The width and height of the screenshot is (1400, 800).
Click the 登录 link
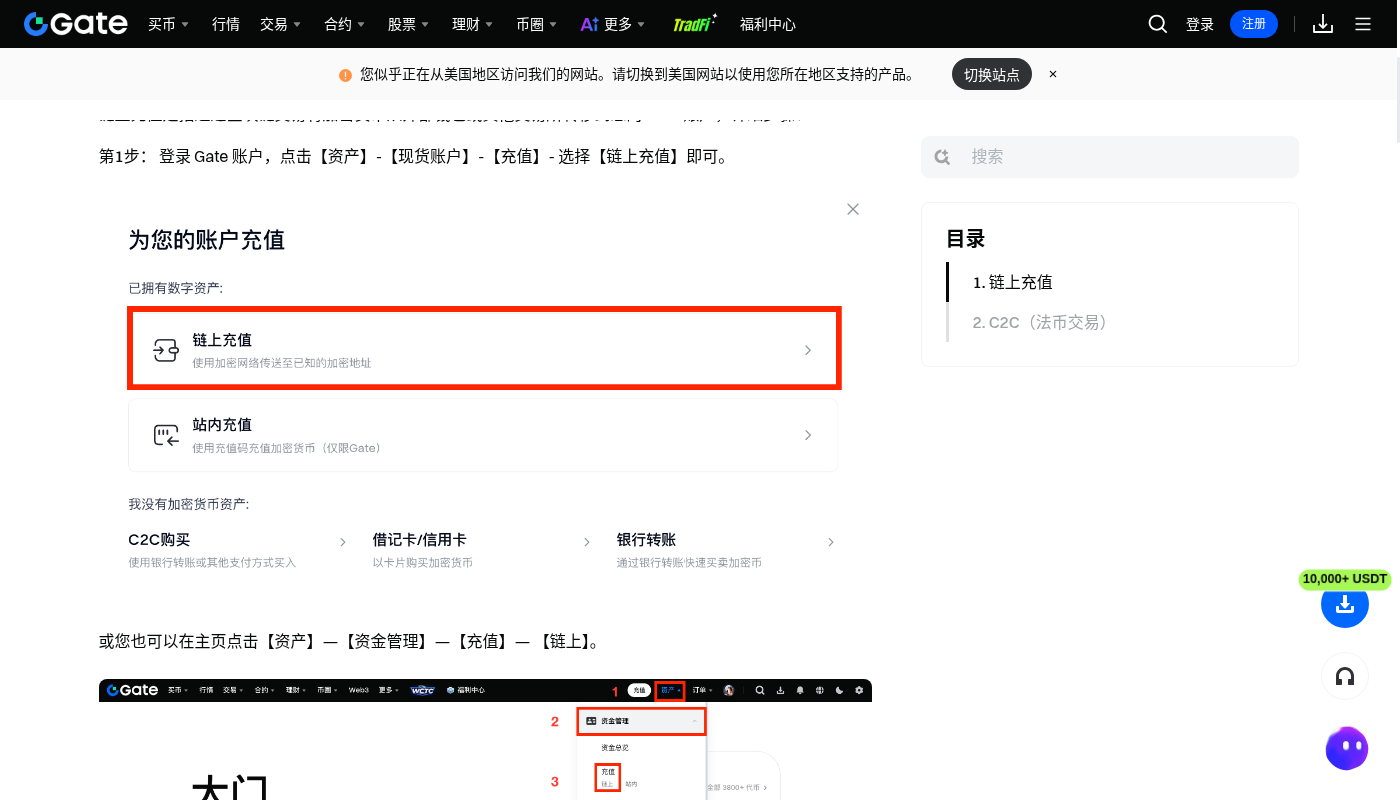[x=1200, y=24]
